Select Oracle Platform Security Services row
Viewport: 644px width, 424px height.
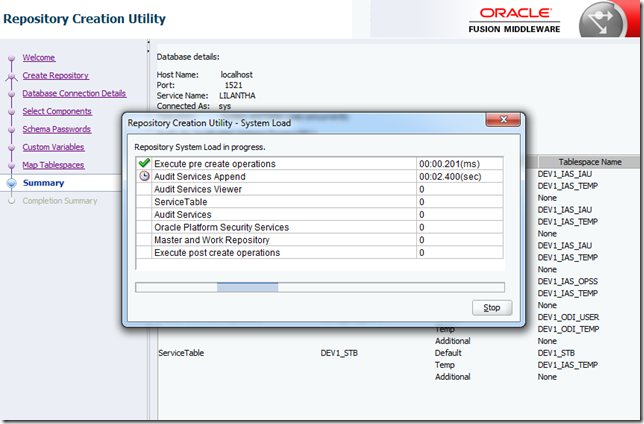[x=320, y=227]
